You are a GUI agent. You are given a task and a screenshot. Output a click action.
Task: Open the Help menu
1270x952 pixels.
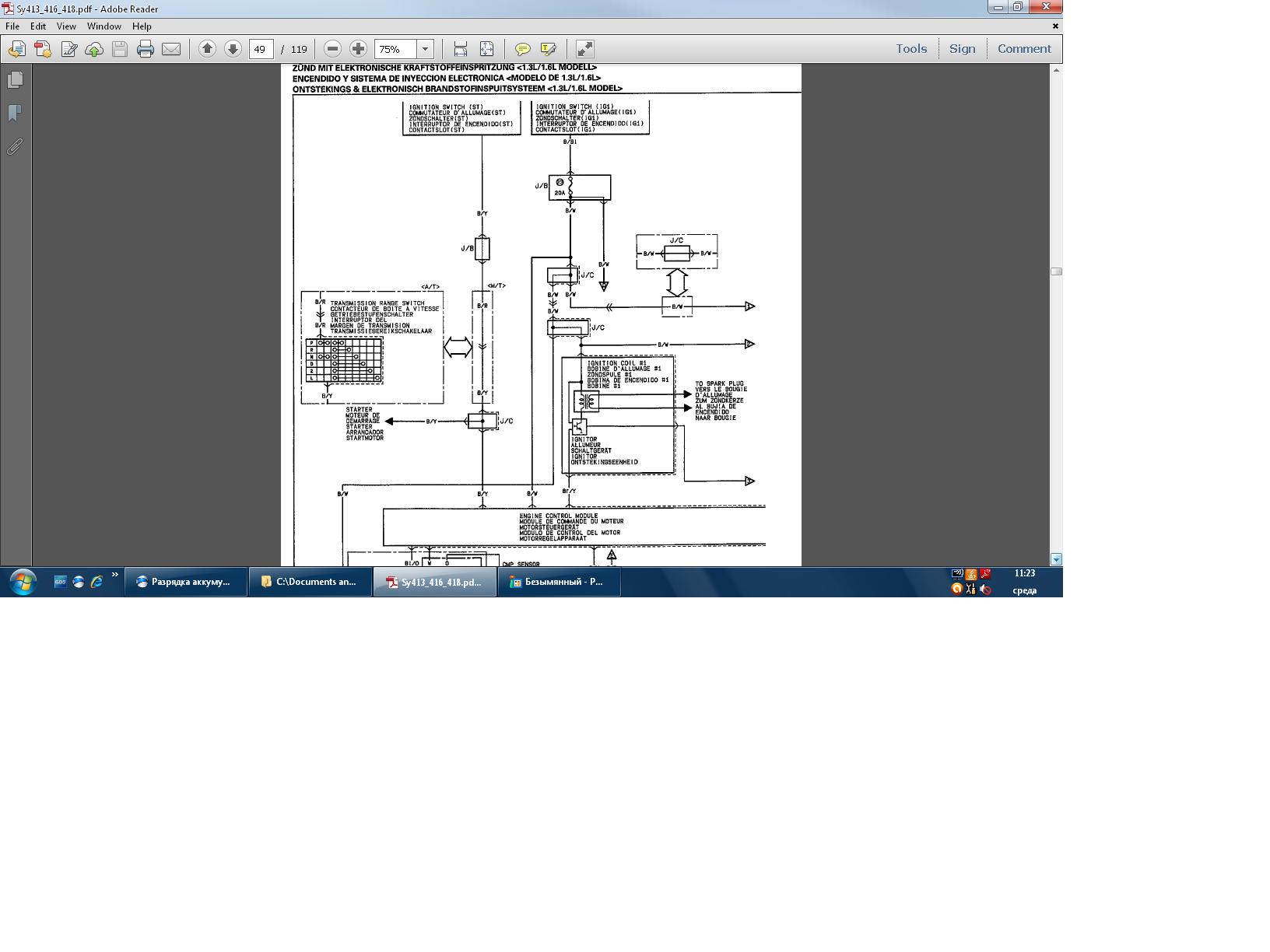coord(142,26)
